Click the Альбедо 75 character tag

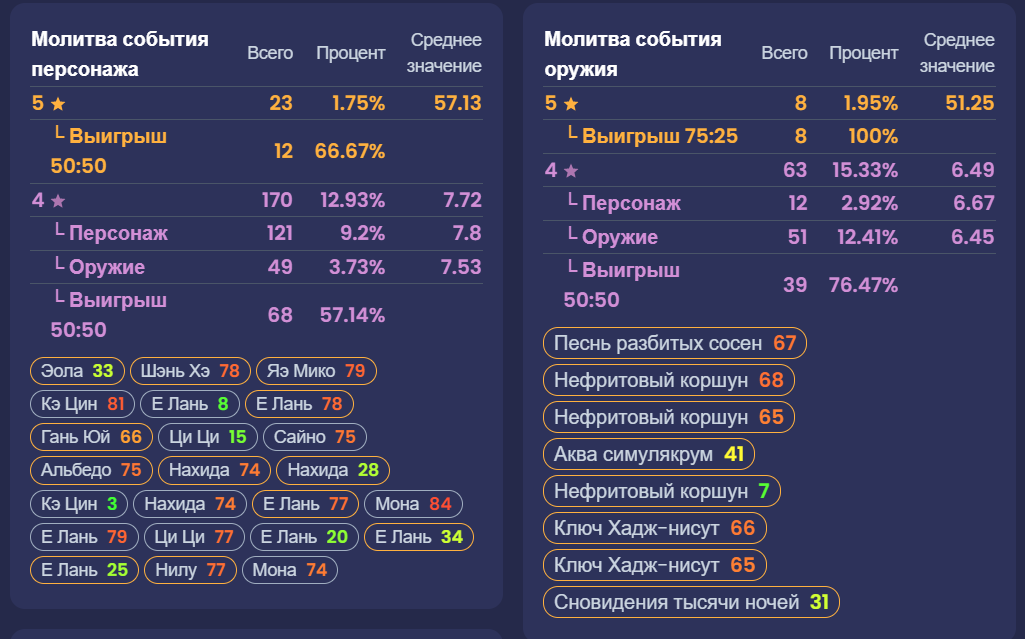coord(91,470)
